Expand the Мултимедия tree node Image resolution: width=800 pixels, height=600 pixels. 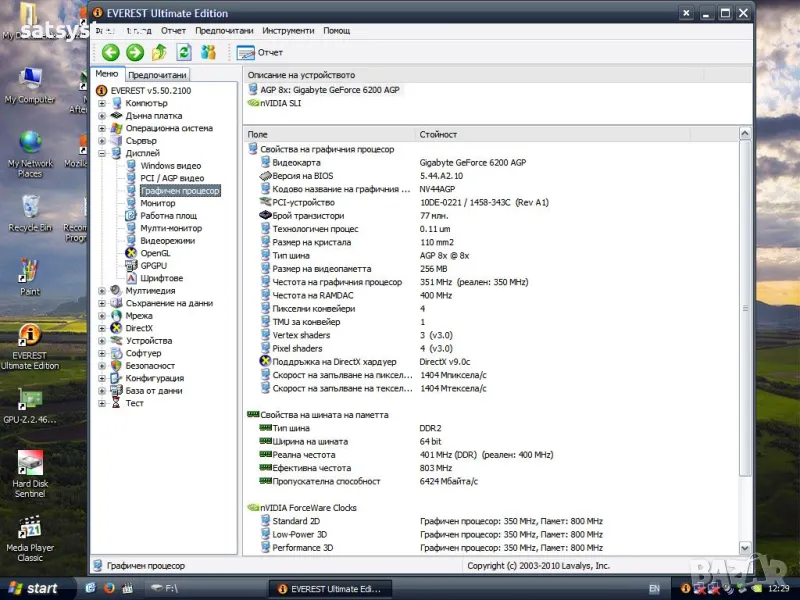(x=102, y=291)
